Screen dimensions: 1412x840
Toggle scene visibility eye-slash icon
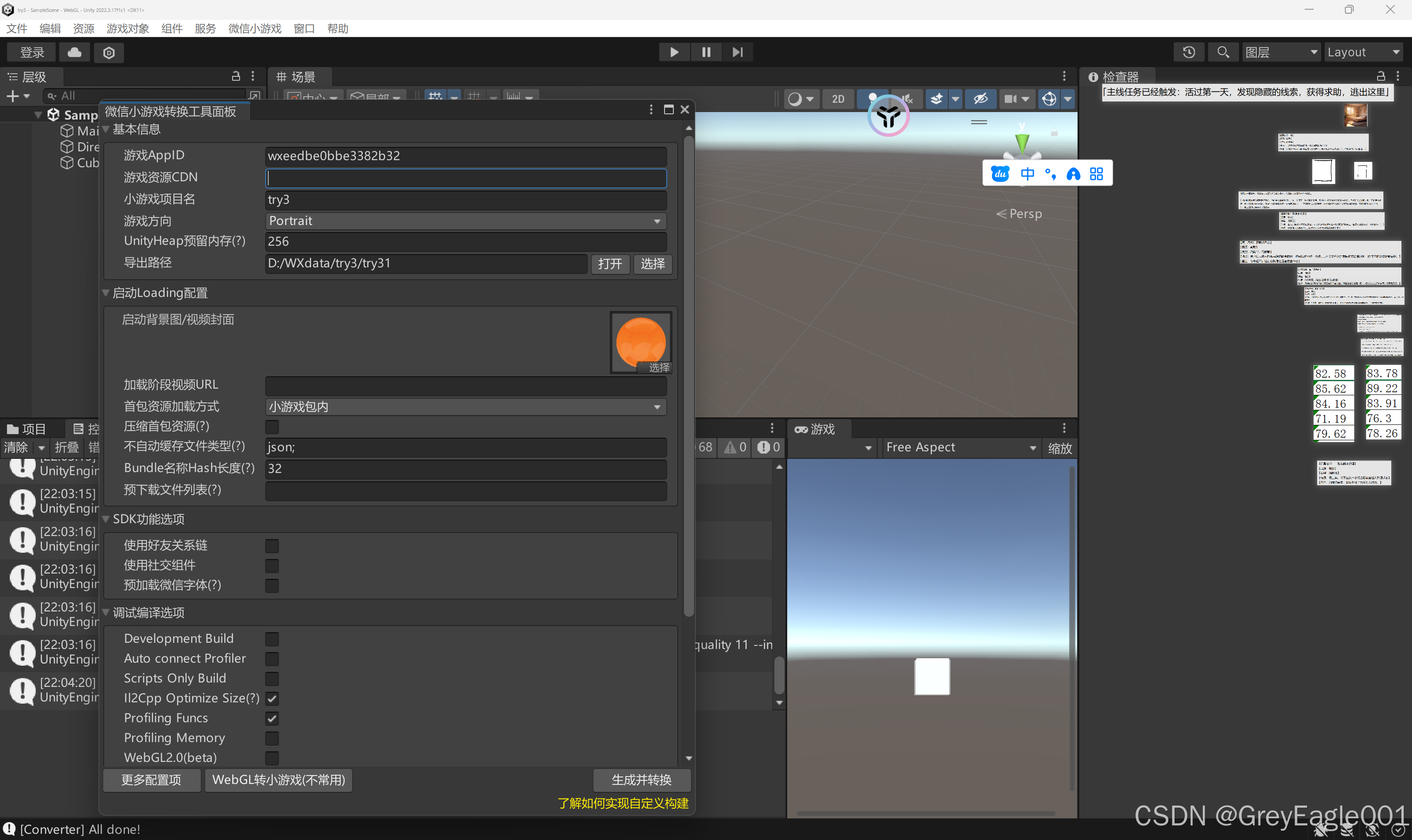point(980,99)
